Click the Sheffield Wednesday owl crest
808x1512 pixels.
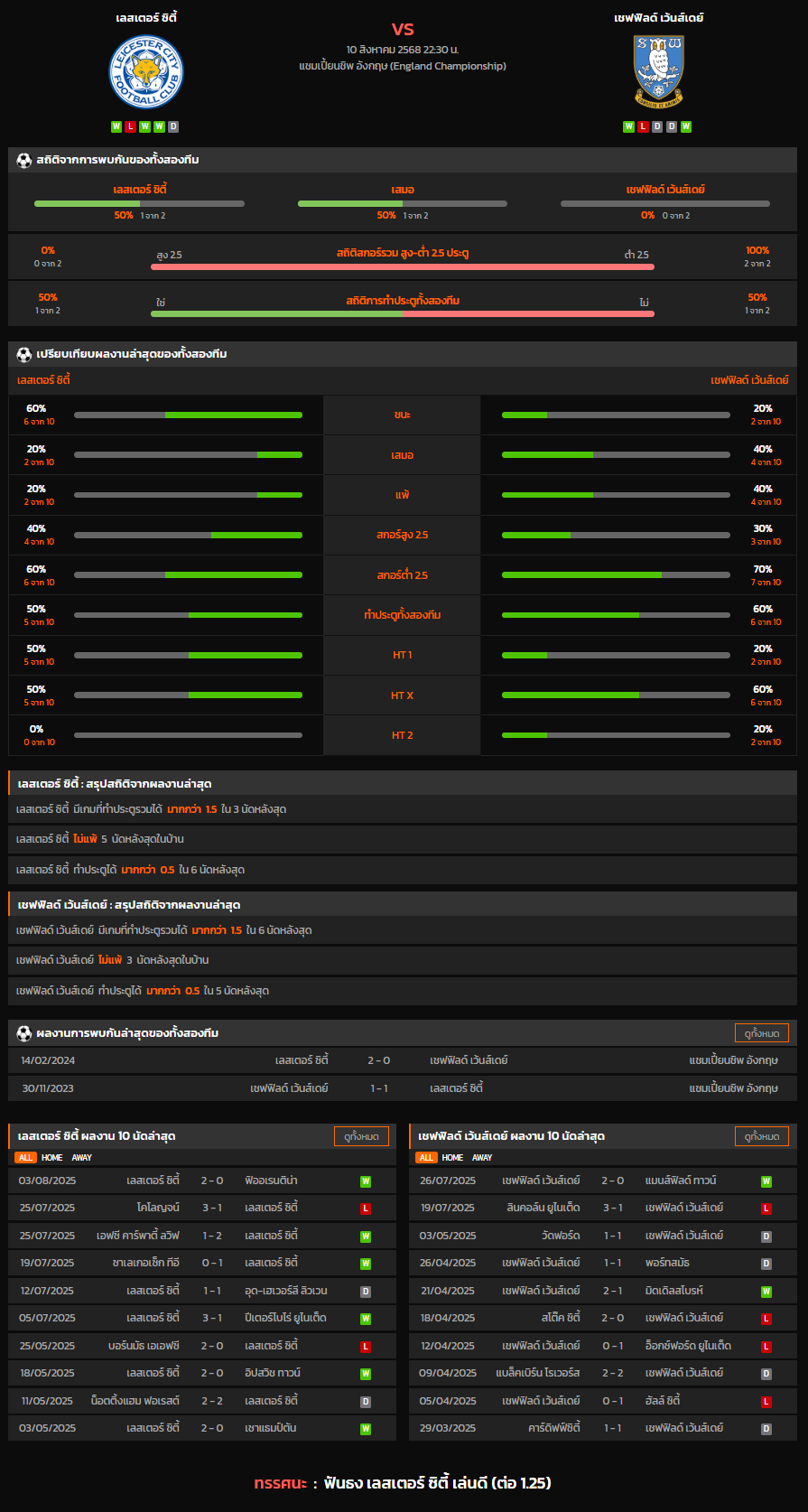659,73
